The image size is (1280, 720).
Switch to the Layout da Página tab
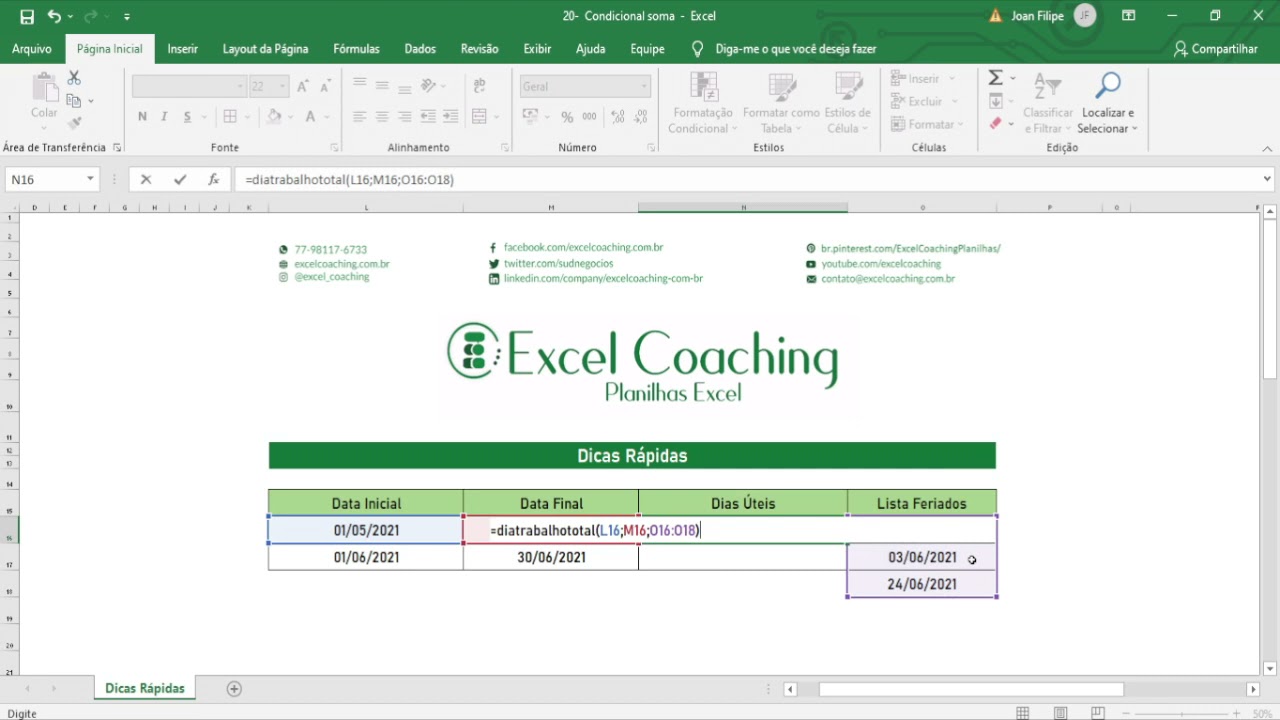coord(265,49)
